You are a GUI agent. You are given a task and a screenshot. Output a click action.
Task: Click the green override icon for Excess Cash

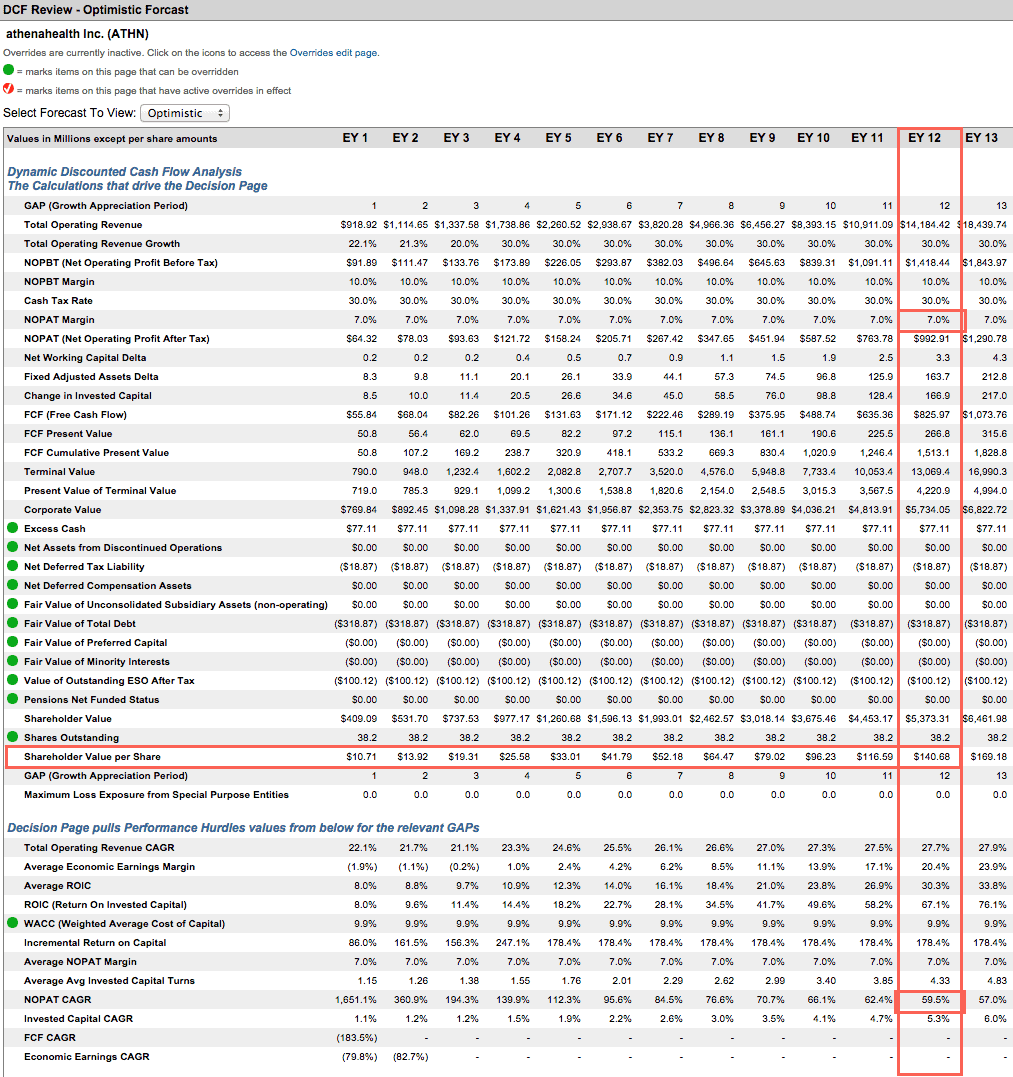tap(12, 528)
